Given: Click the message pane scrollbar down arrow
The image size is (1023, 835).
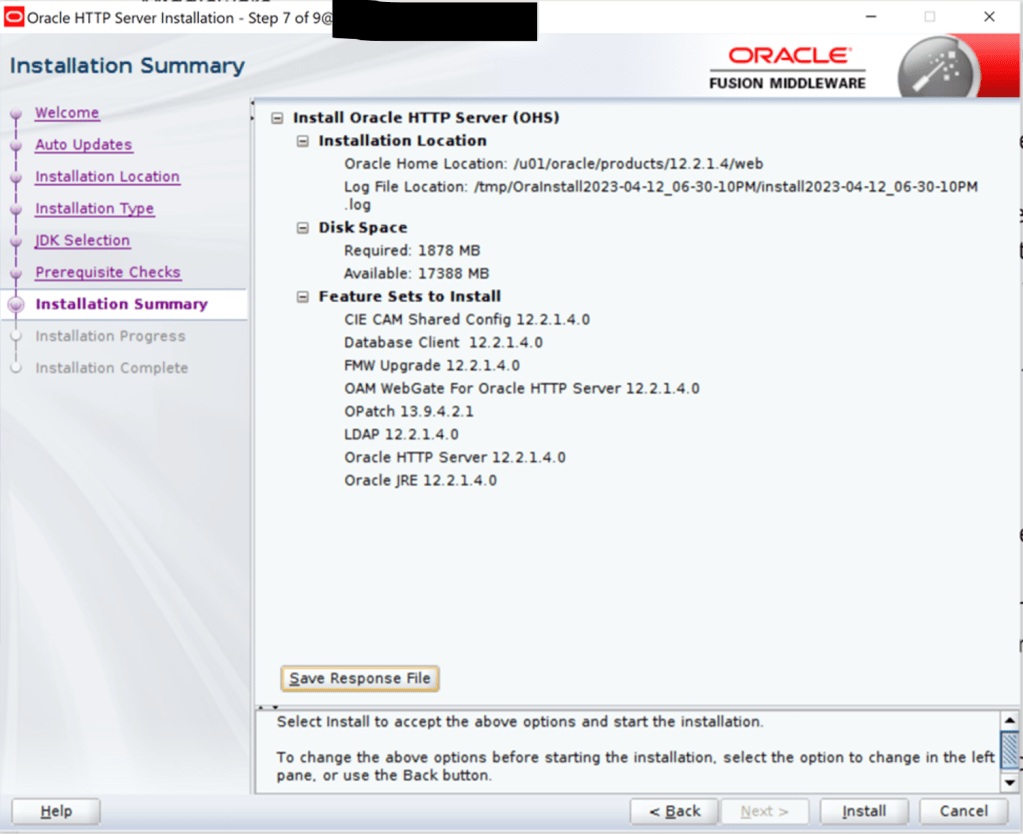Looking at the screenshot, I should tap(1009, 782).
